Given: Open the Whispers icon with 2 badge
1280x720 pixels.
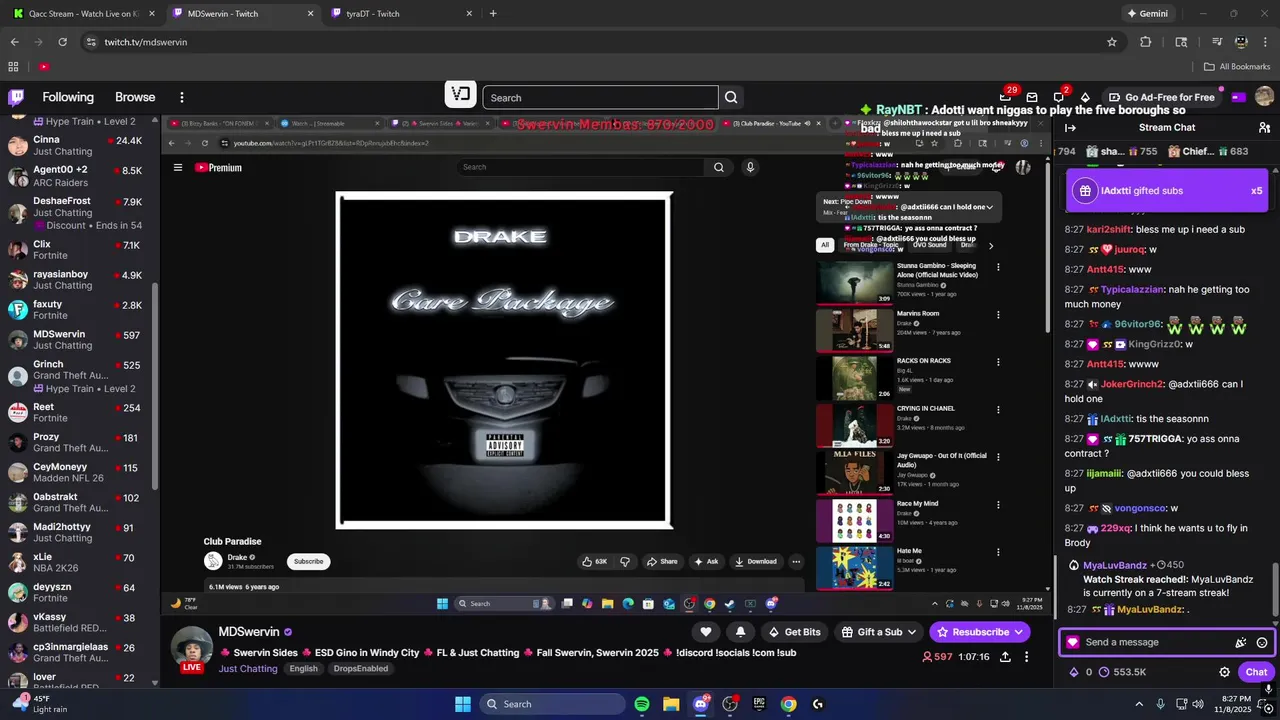Looking at the screenshot, I should [1060, 97].
